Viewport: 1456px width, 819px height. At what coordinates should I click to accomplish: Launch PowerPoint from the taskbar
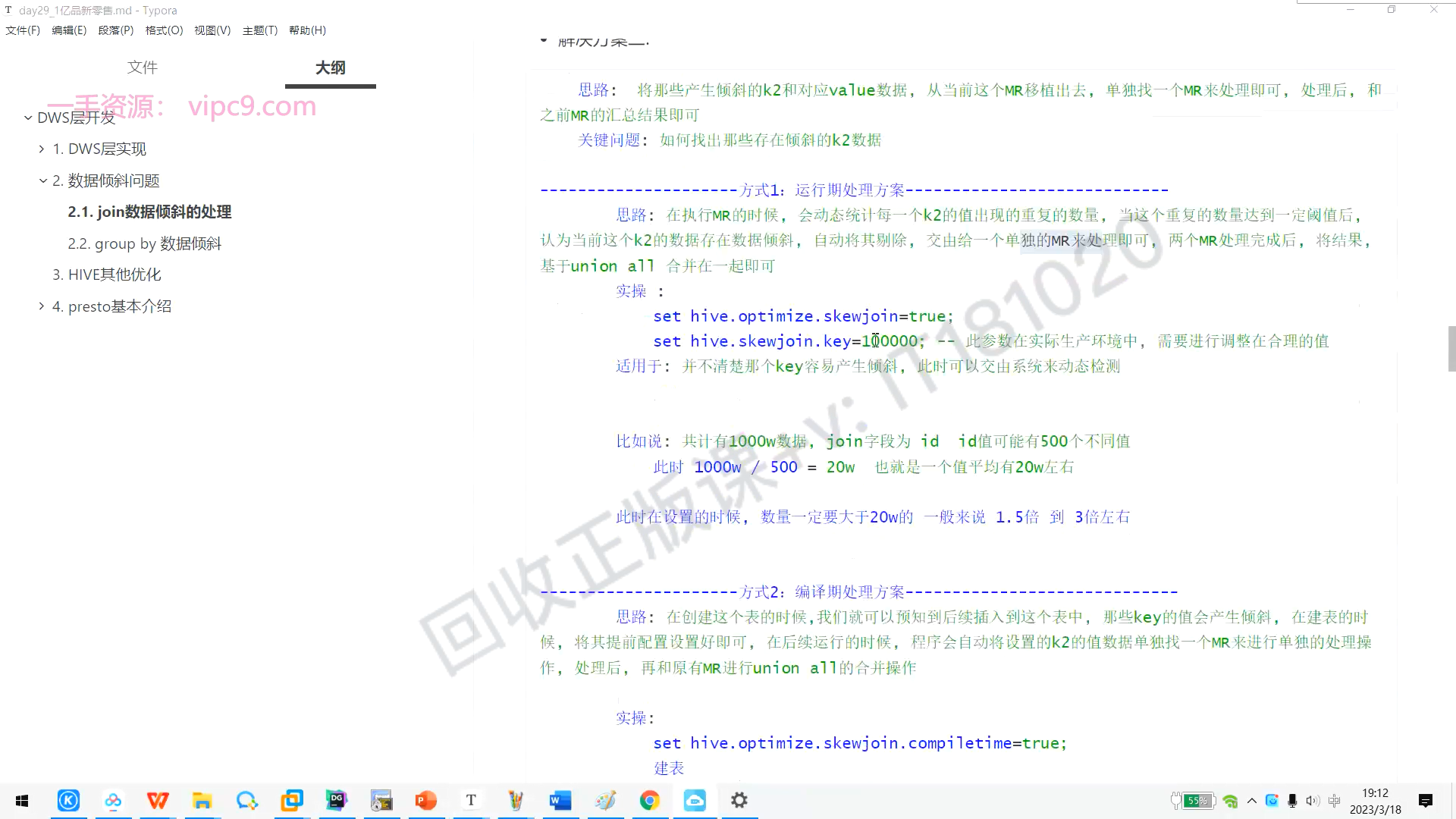coord(426,801)
